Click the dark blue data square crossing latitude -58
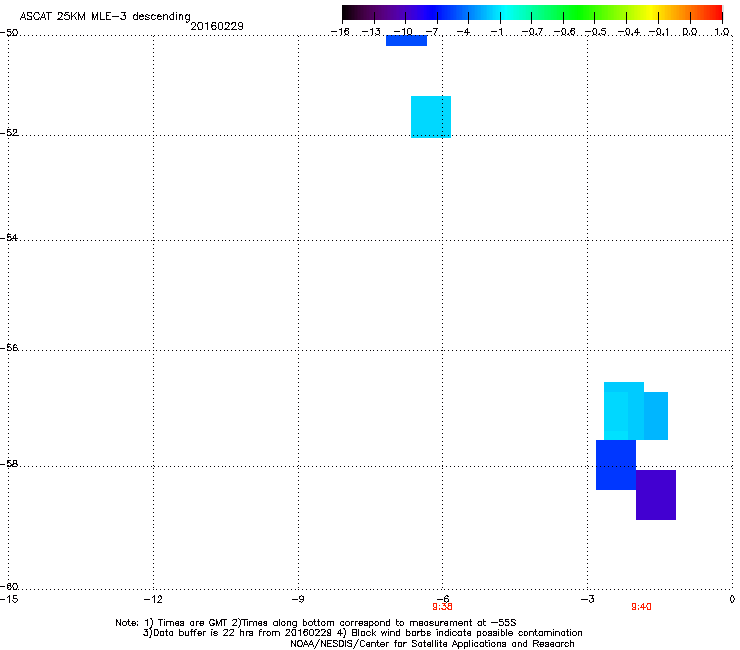Image resolution: width=740 pixels, height=650 pixels. [x=616, y=465]
